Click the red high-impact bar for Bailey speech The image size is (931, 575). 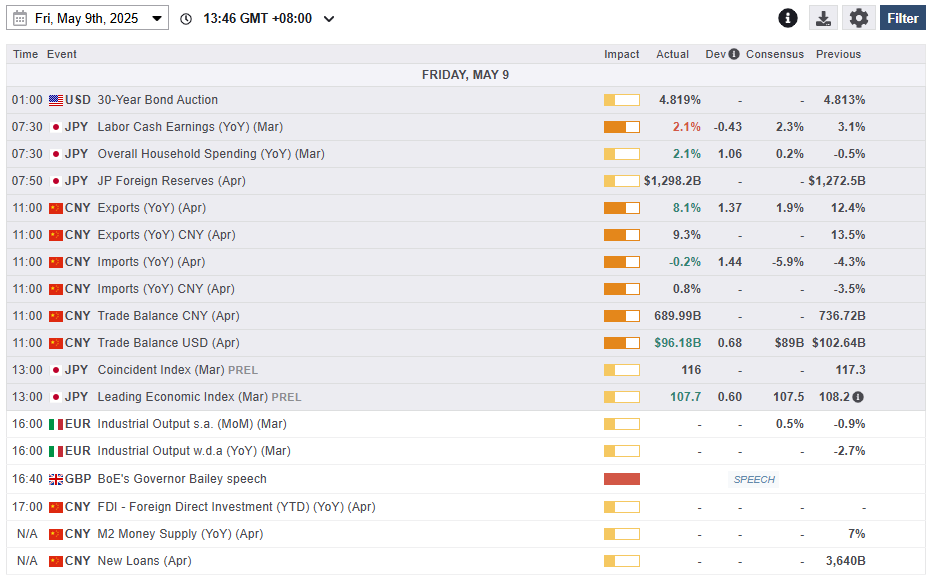click(x=621, y=479)
